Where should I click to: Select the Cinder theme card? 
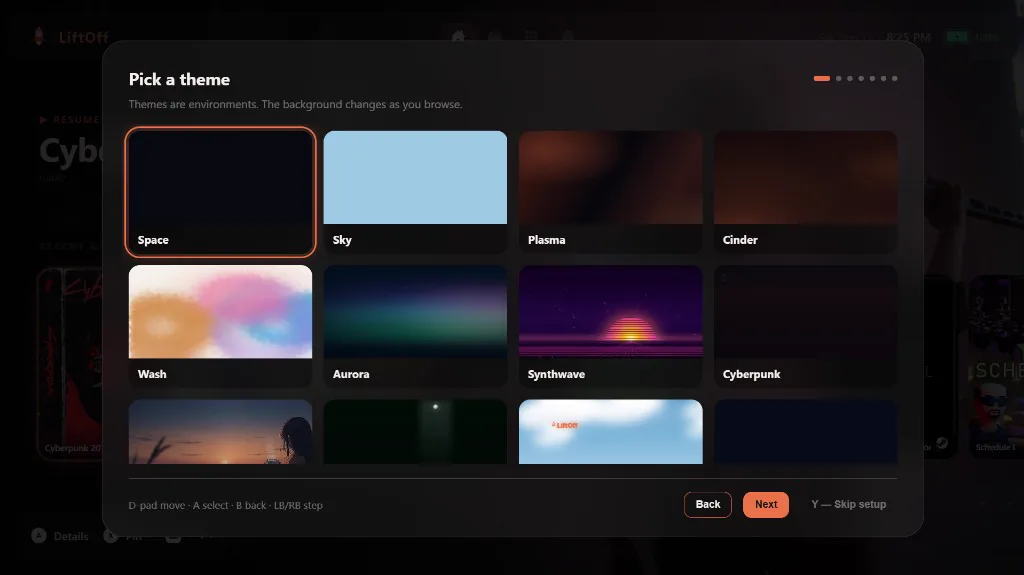tap(805, 191)
